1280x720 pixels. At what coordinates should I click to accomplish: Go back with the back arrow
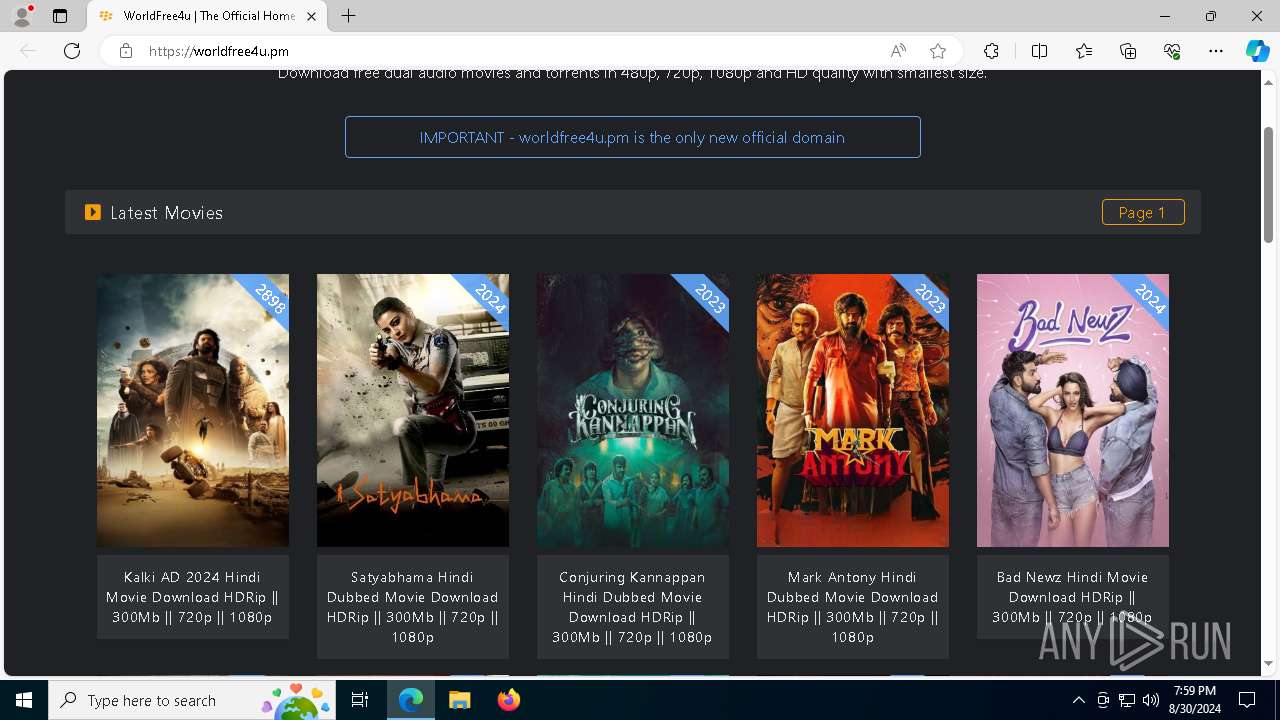28,51
